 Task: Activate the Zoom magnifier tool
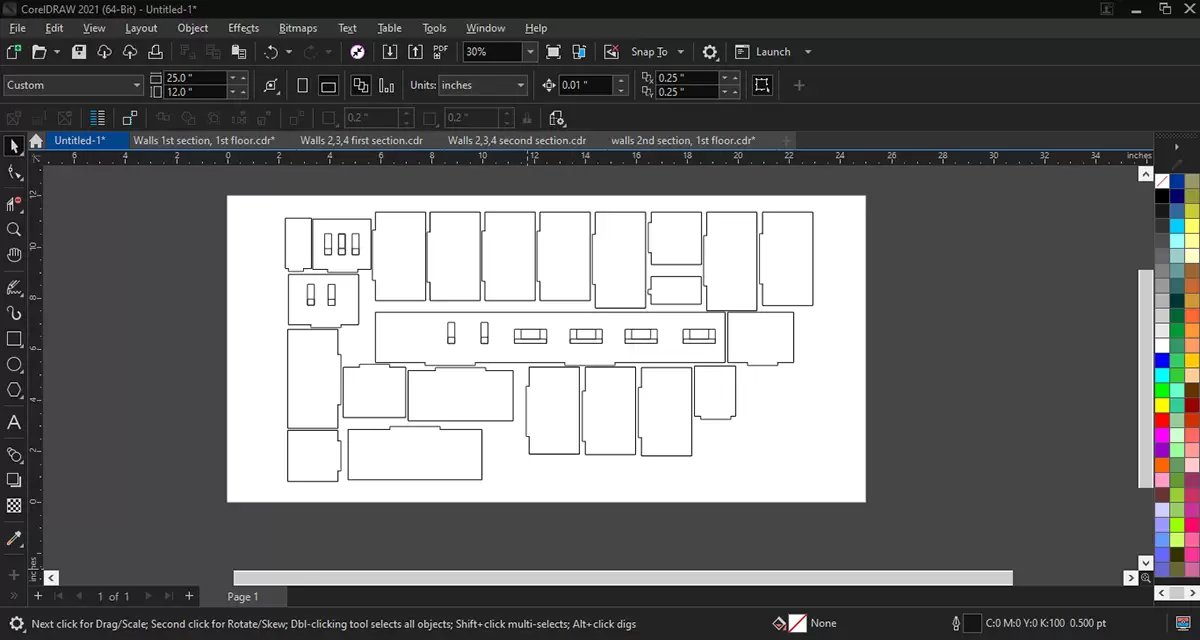14,229
